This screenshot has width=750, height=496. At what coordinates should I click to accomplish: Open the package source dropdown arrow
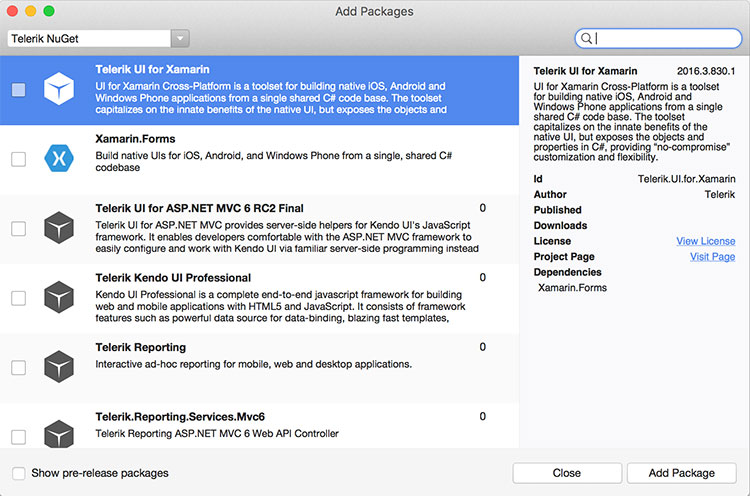(180, 38)
